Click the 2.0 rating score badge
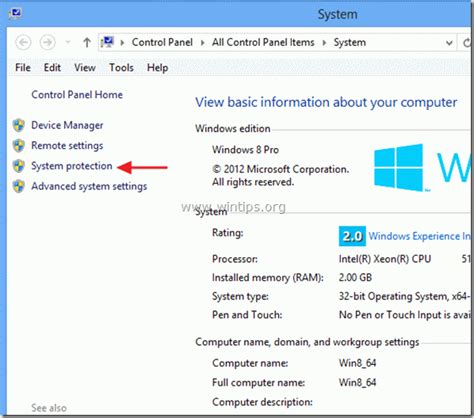This screenshot has width=474, height=418. tap(352, 236)
